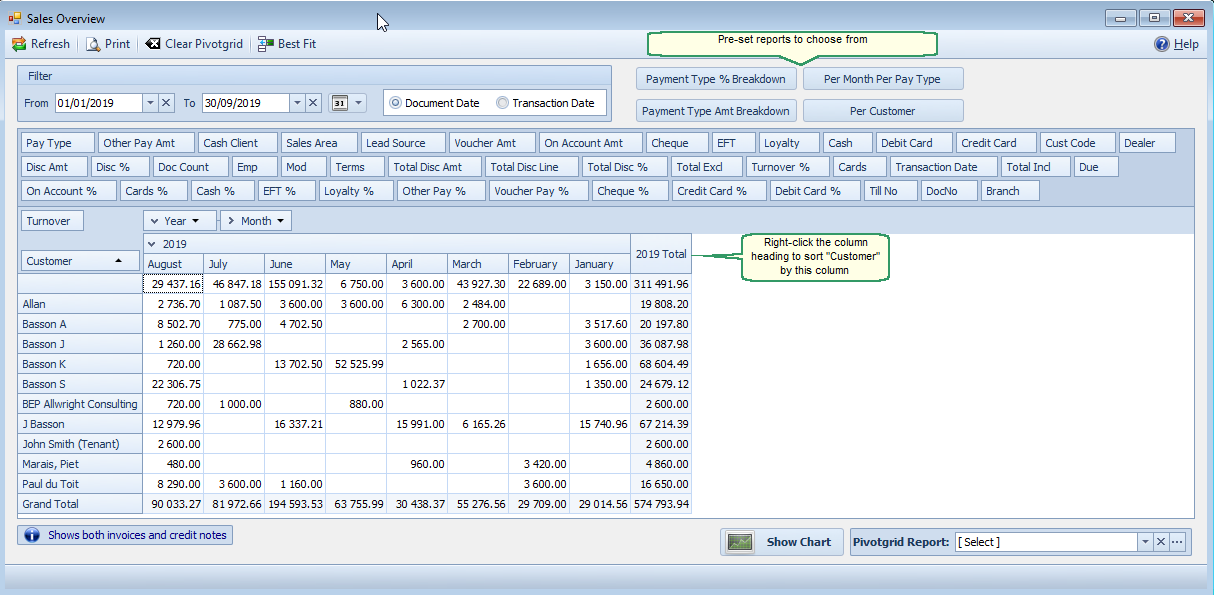
Task: Click the Till No field
Action: coord(891,191)
